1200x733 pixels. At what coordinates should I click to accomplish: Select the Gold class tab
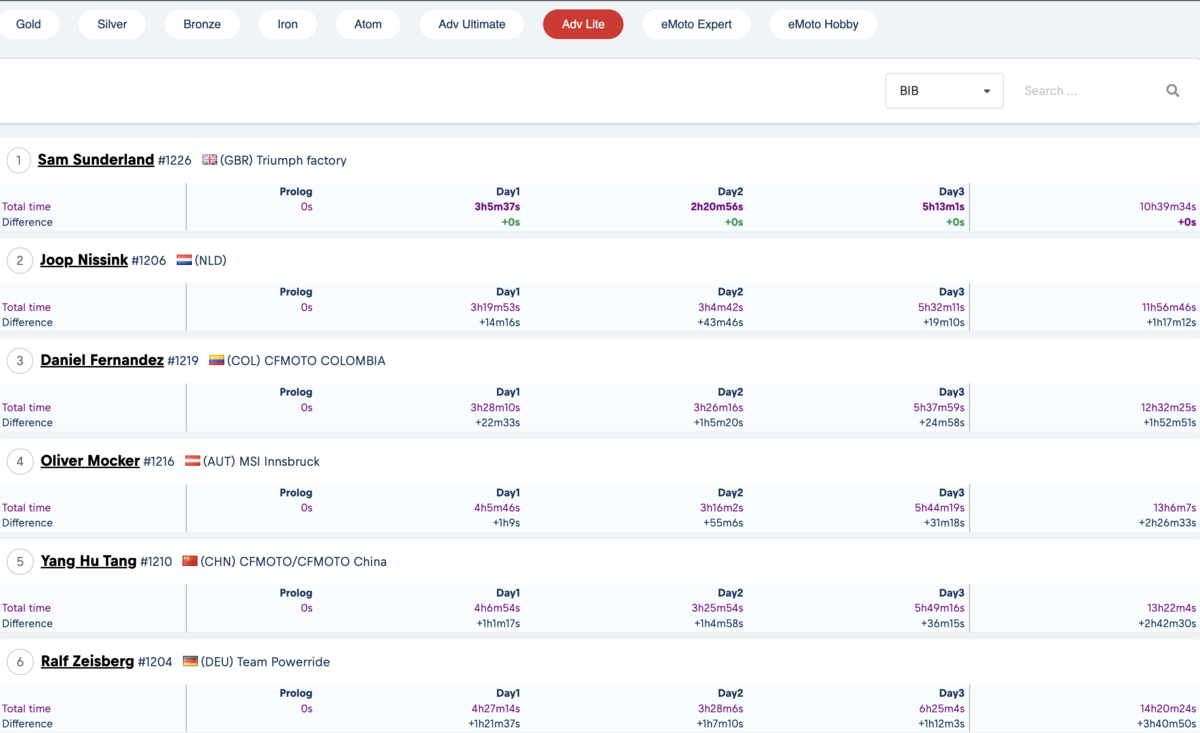click(x=29, y=24)
